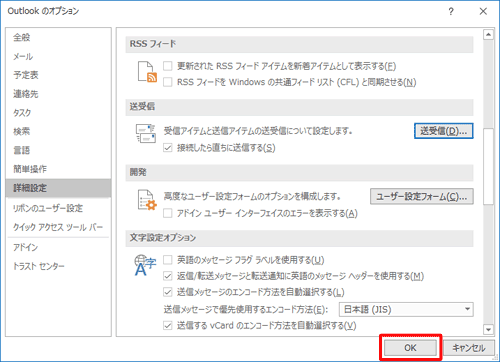
Task: Click the international character options icon
Action: [x=145, y=265]
